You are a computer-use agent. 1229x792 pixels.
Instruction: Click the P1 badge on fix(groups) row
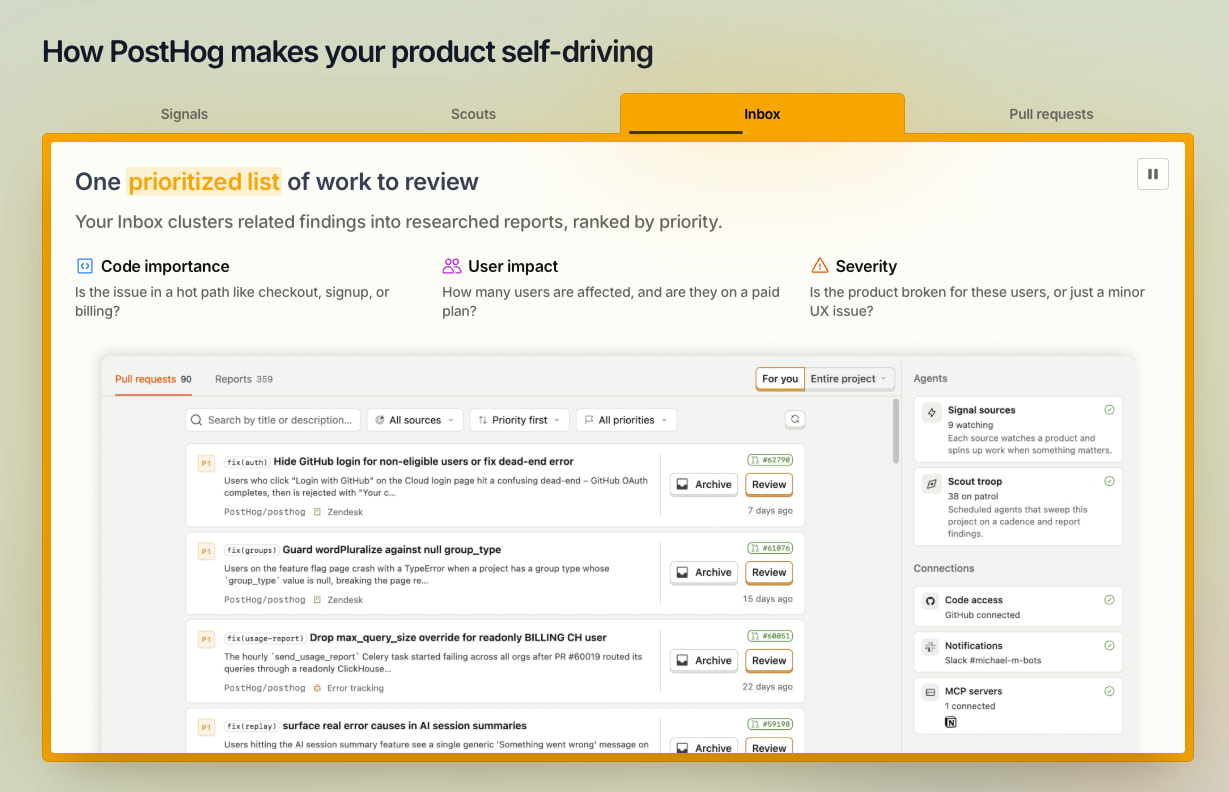click(206, 551)
